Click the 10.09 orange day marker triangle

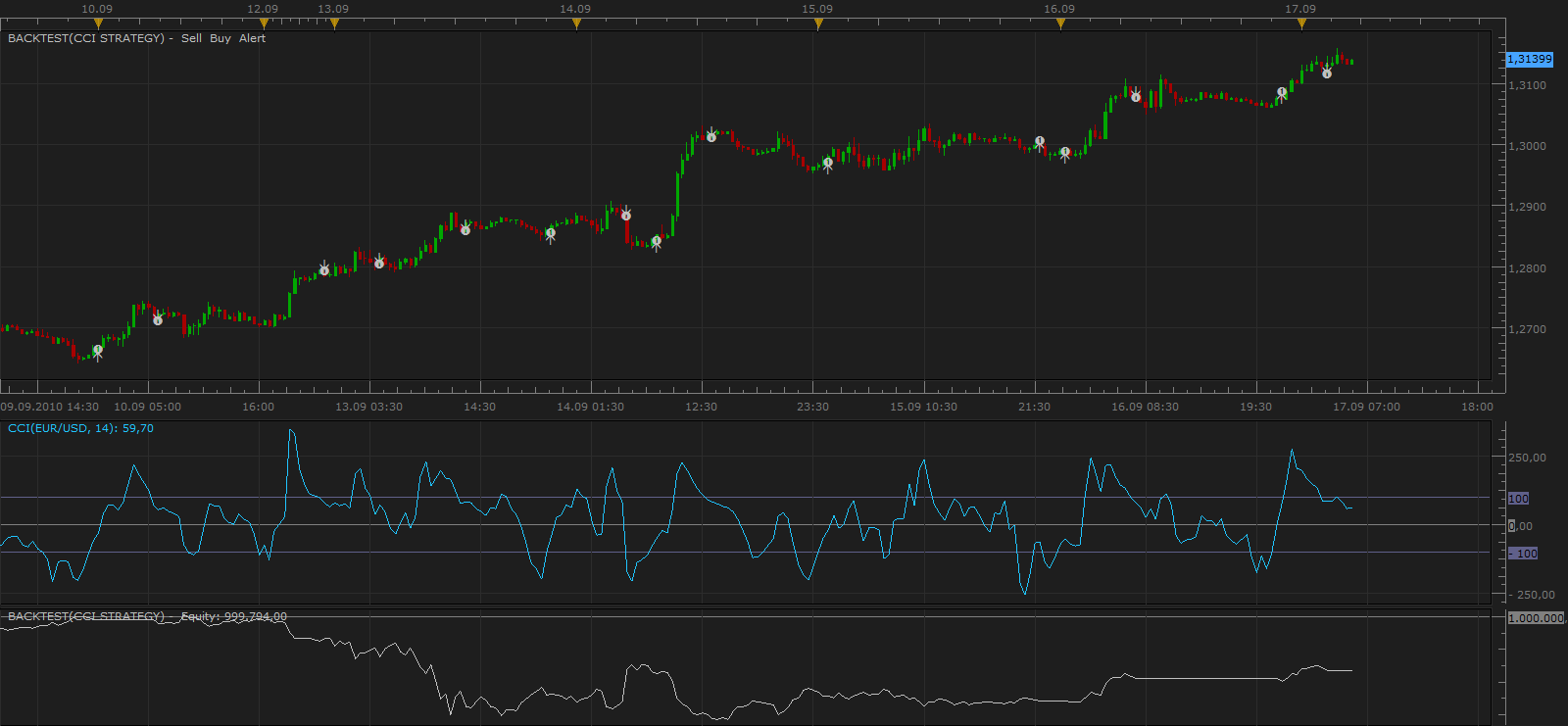point(97,24)
